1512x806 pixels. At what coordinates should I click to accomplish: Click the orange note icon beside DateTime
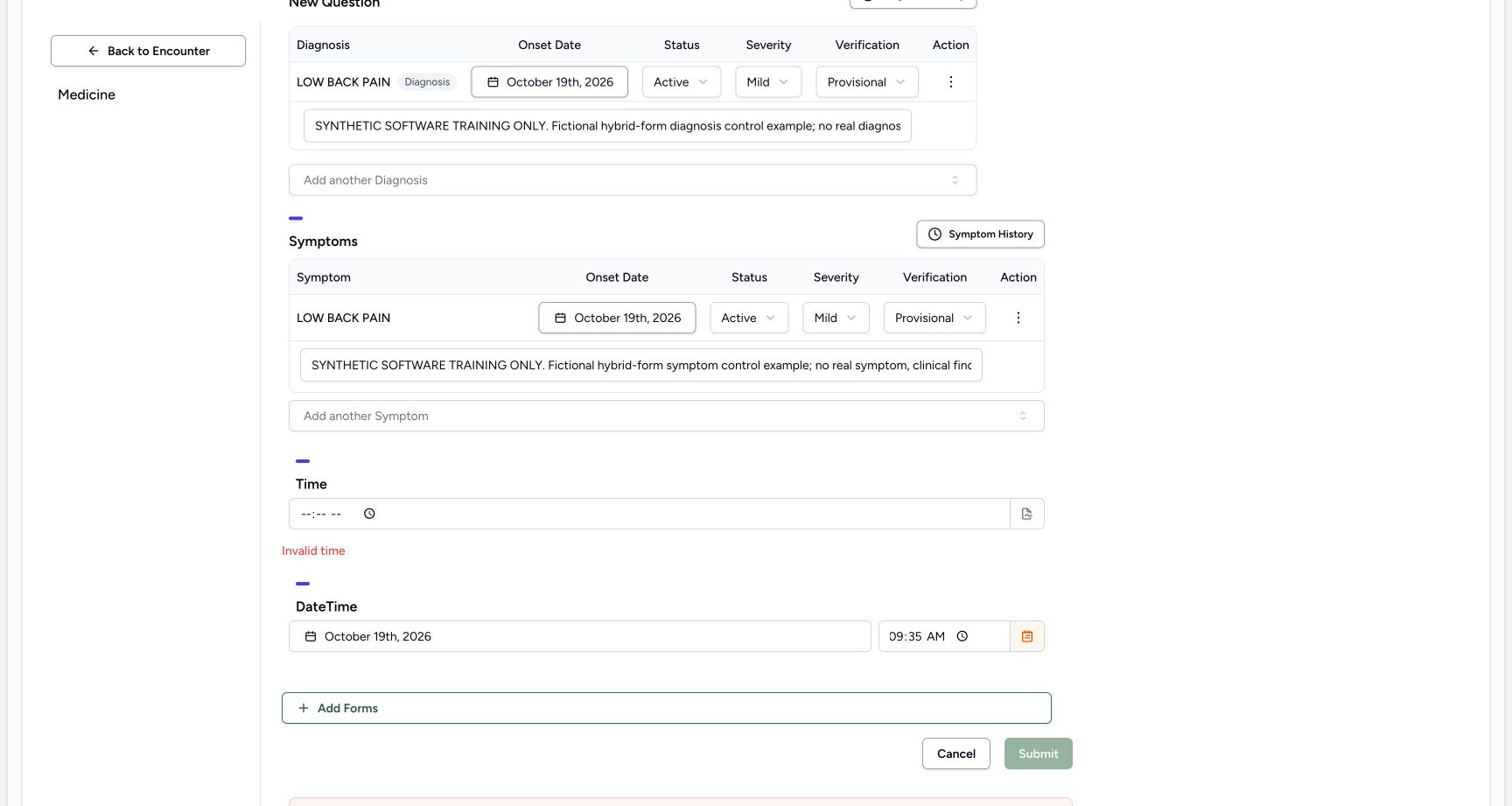pyautogui.click(x=1027, y=636)
